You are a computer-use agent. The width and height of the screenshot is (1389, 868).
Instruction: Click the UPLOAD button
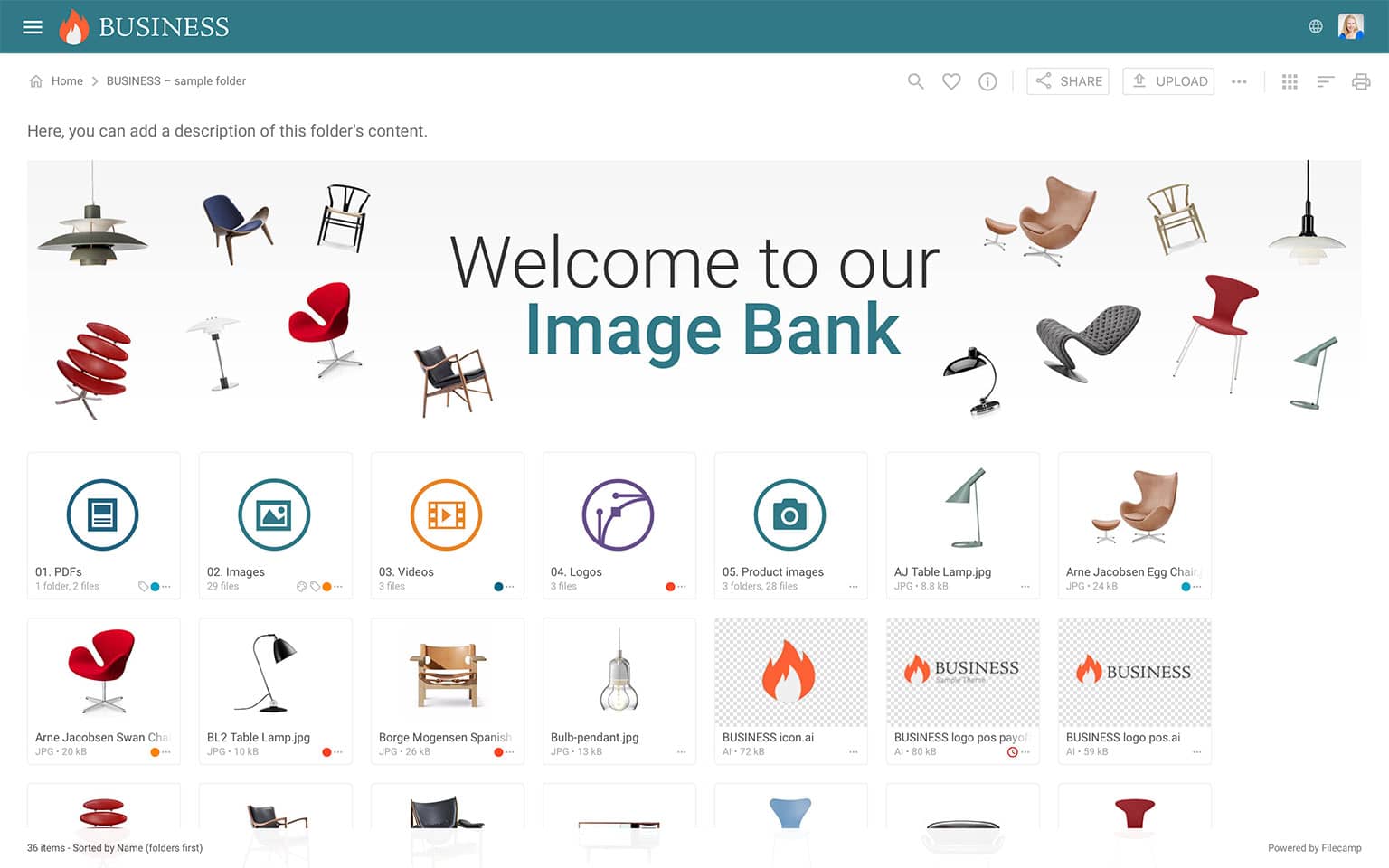(x=1168, y=81)
